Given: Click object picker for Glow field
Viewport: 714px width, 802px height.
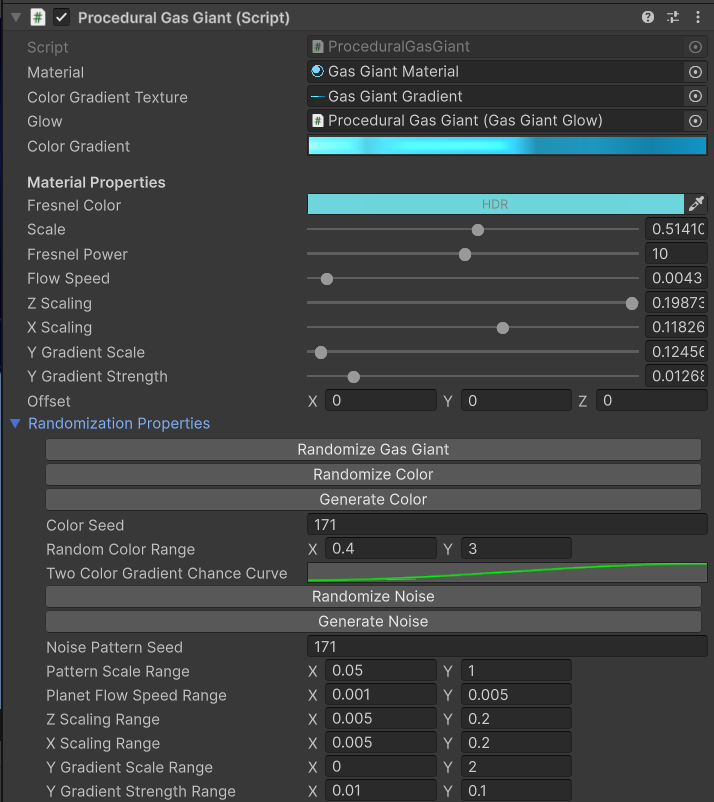Looking at the screenshot, I should click(695, 121).
